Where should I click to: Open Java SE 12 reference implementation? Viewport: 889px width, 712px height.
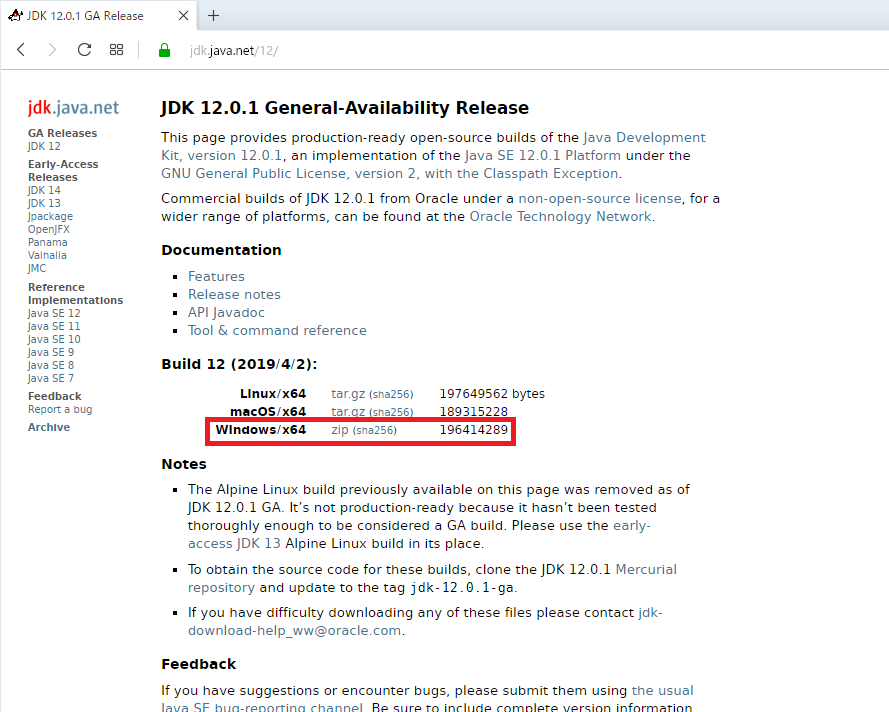point(54,313)
